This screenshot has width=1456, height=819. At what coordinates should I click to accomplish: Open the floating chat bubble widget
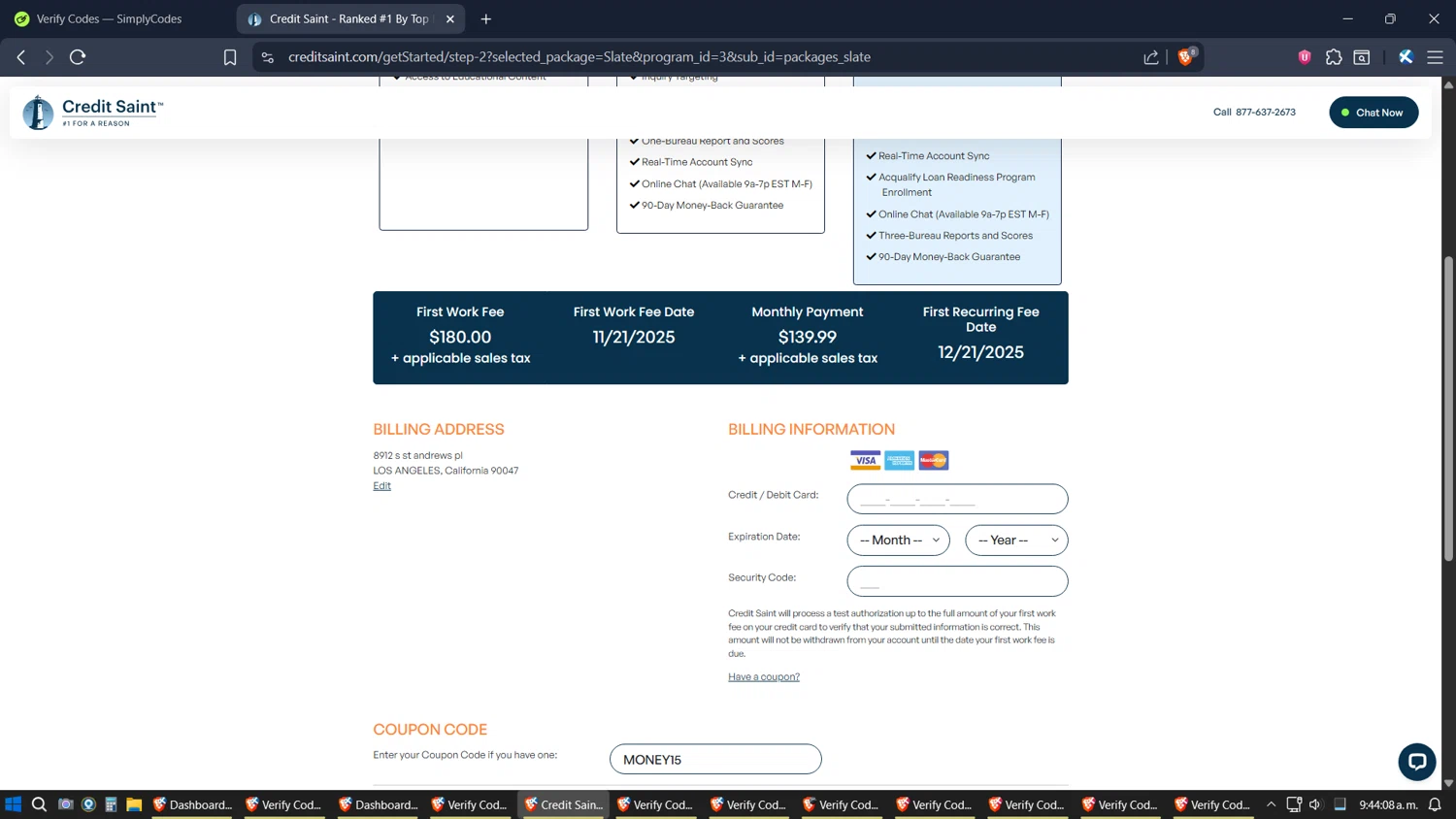click(1416, 762)
